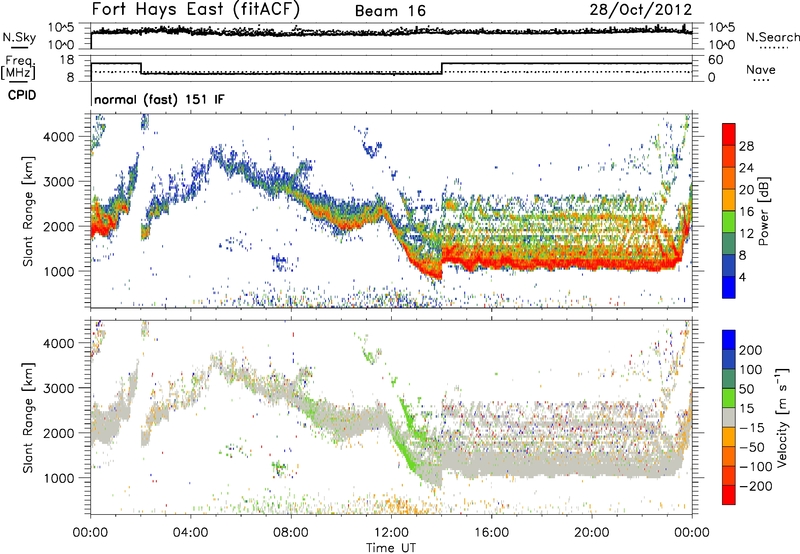The width and height of the screenshot is (800, 554).
Task: Click "Slant Range [km]" label of the velocity panel
Action: 28,418
